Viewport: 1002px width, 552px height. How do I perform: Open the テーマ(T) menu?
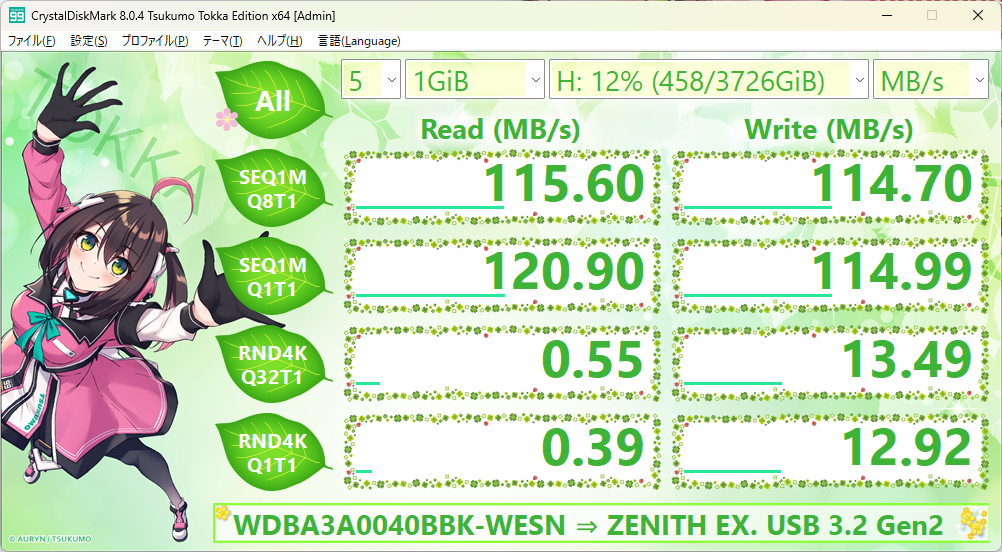[x=222, y=41]
